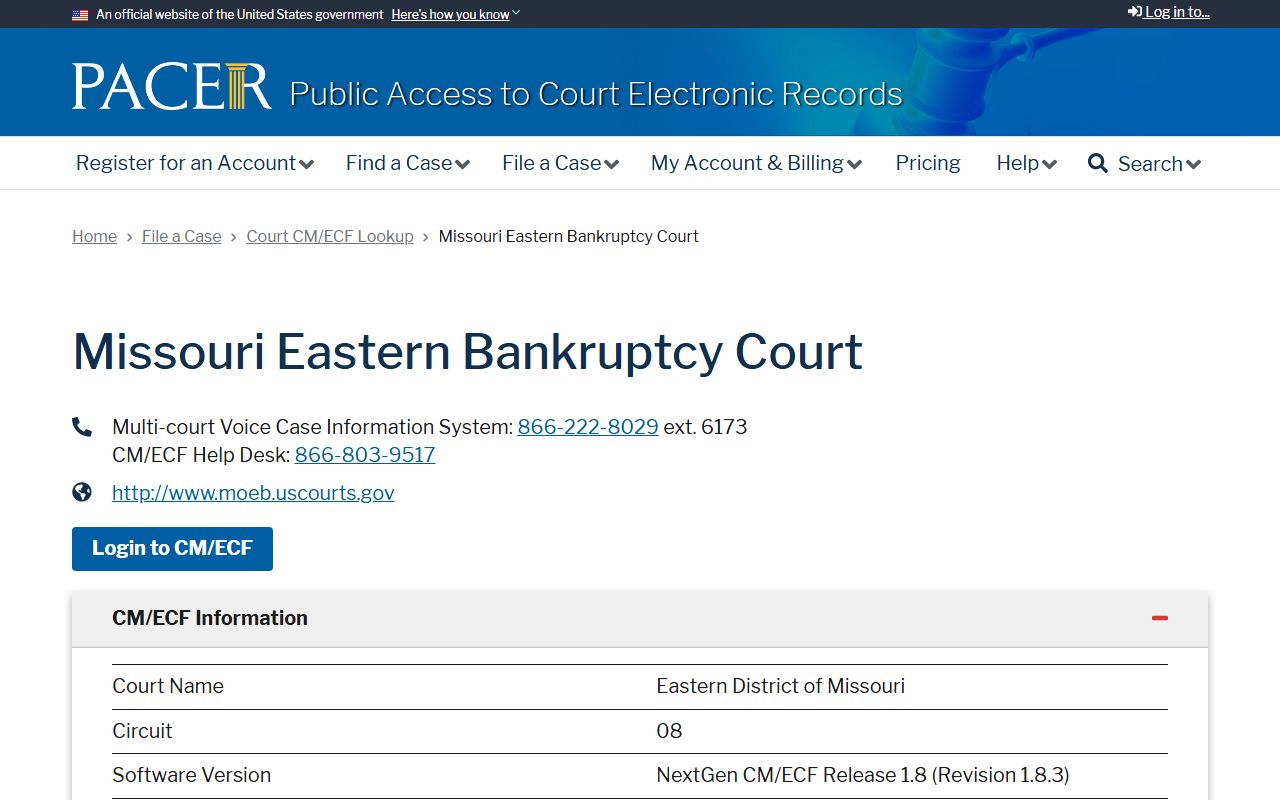
Task: Collapse CM/ECF Information with the red minus icon
Action: coord(1160,618)
